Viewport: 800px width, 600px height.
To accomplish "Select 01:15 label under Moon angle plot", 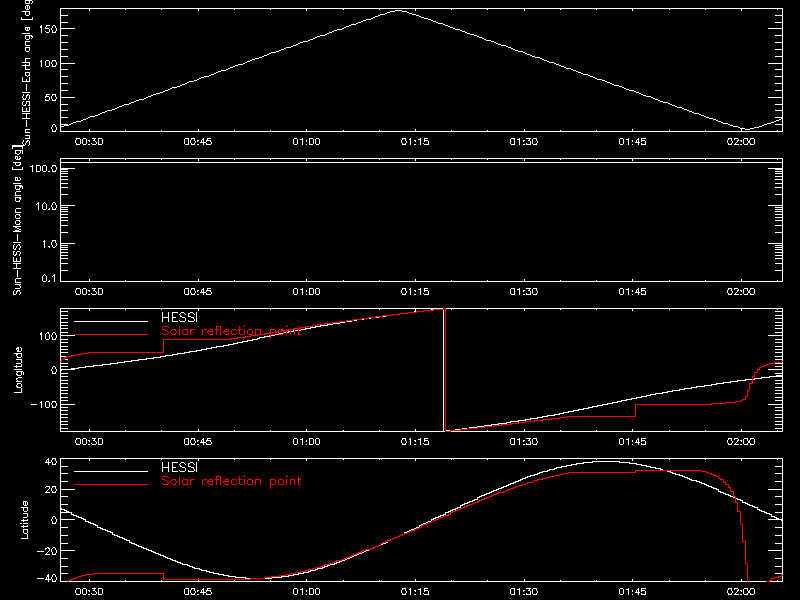I will tap(415, 291).
